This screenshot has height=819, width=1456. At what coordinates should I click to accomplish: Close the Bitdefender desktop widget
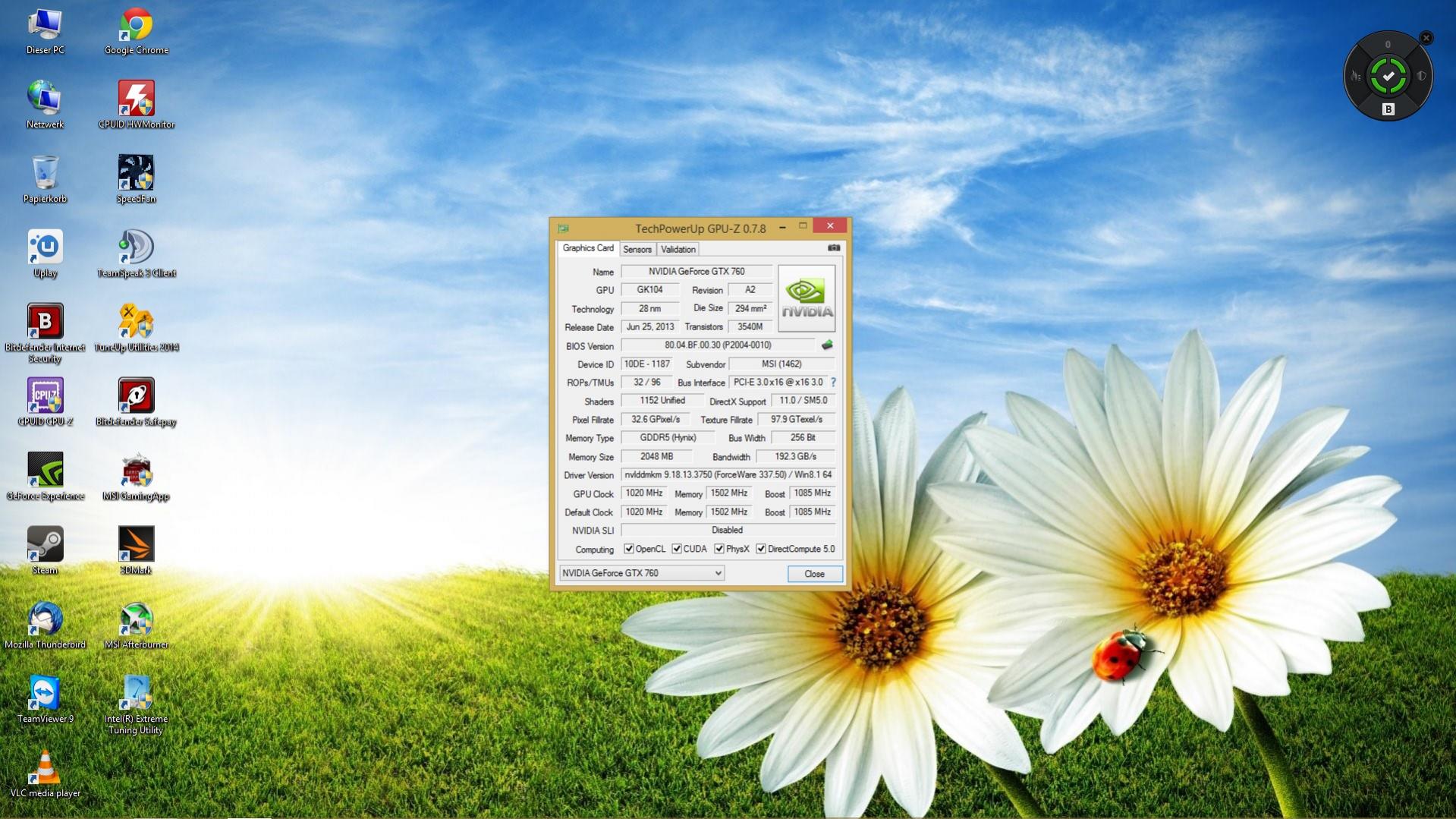tap(1426, 37)
